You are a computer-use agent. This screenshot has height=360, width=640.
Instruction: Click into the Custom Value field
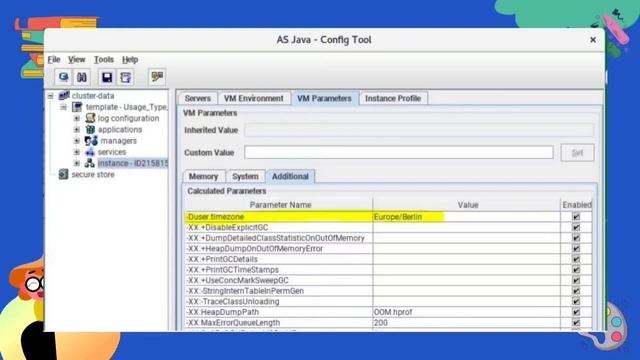[x=399, y=152]
